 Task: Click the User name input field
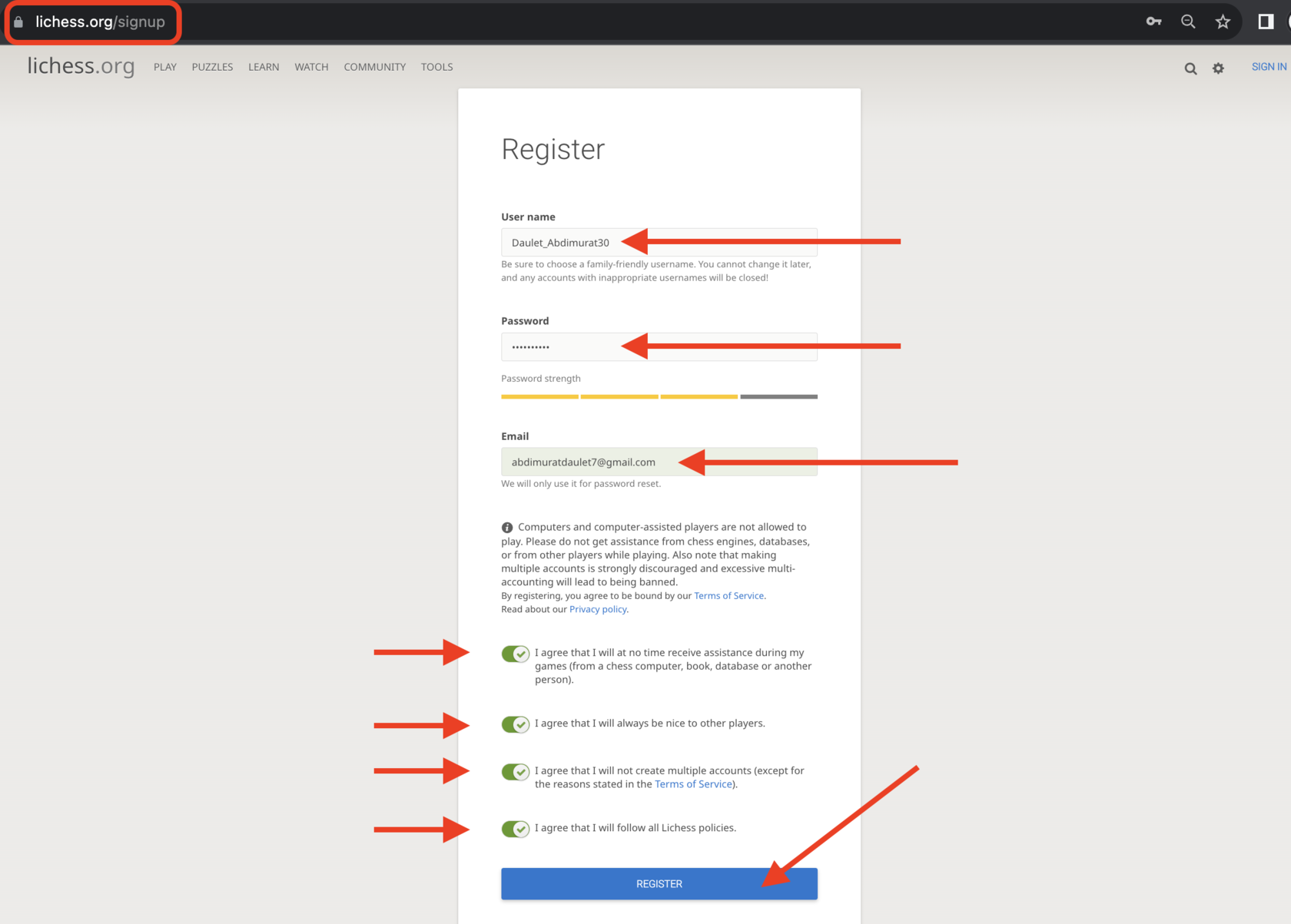tap(659, 243)
